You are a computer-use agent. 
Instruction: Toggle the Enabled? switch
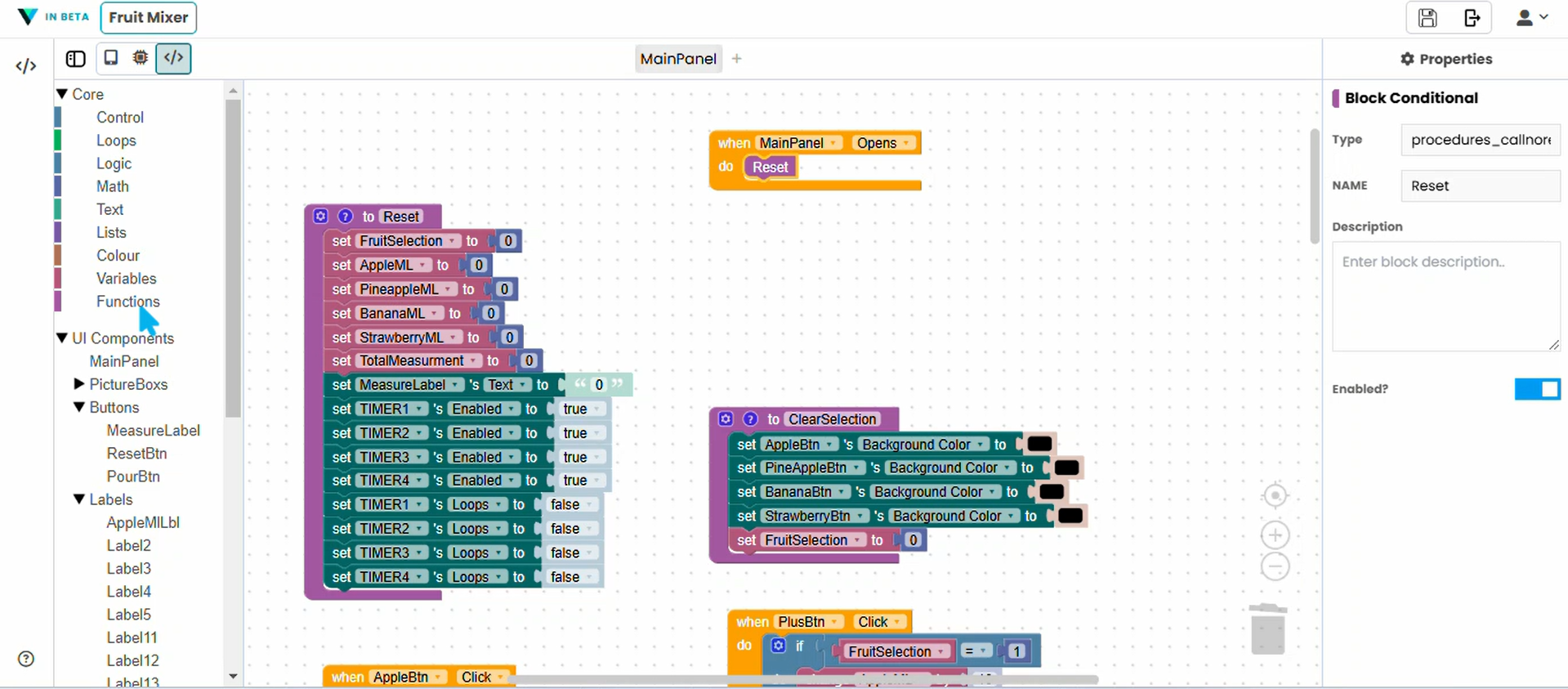point(1537,389)
